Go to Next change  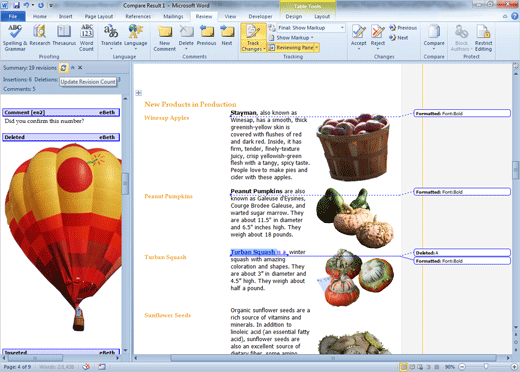[x=399, y=38]
